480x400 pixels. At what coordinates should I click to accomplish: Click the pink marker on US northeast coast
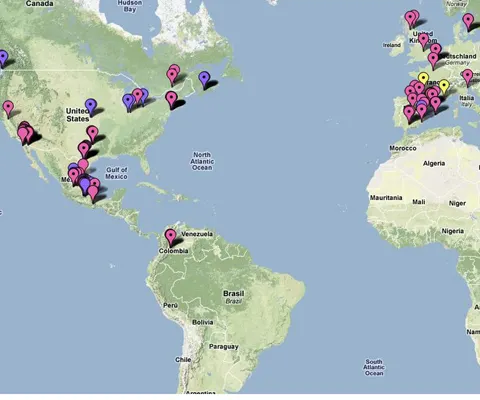point(171,99)
